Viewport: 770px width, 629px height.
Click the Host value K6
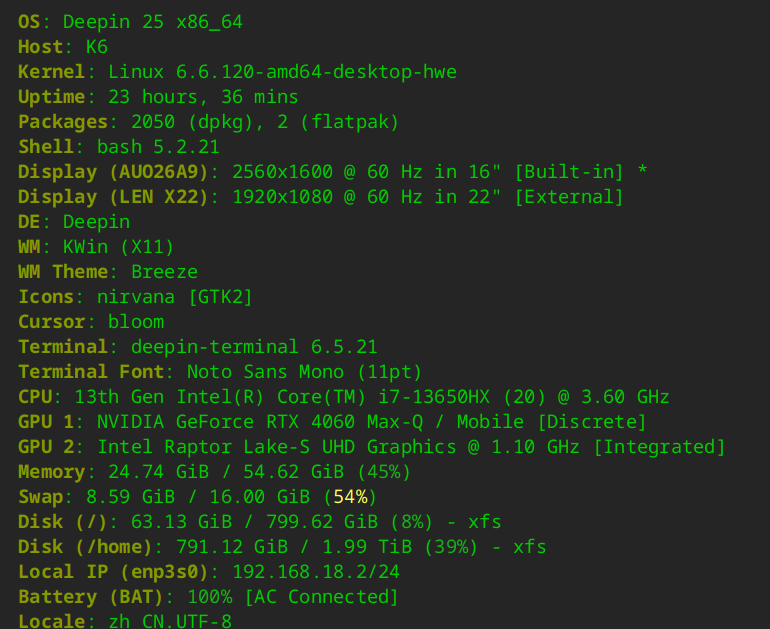(x=97, y=47)
